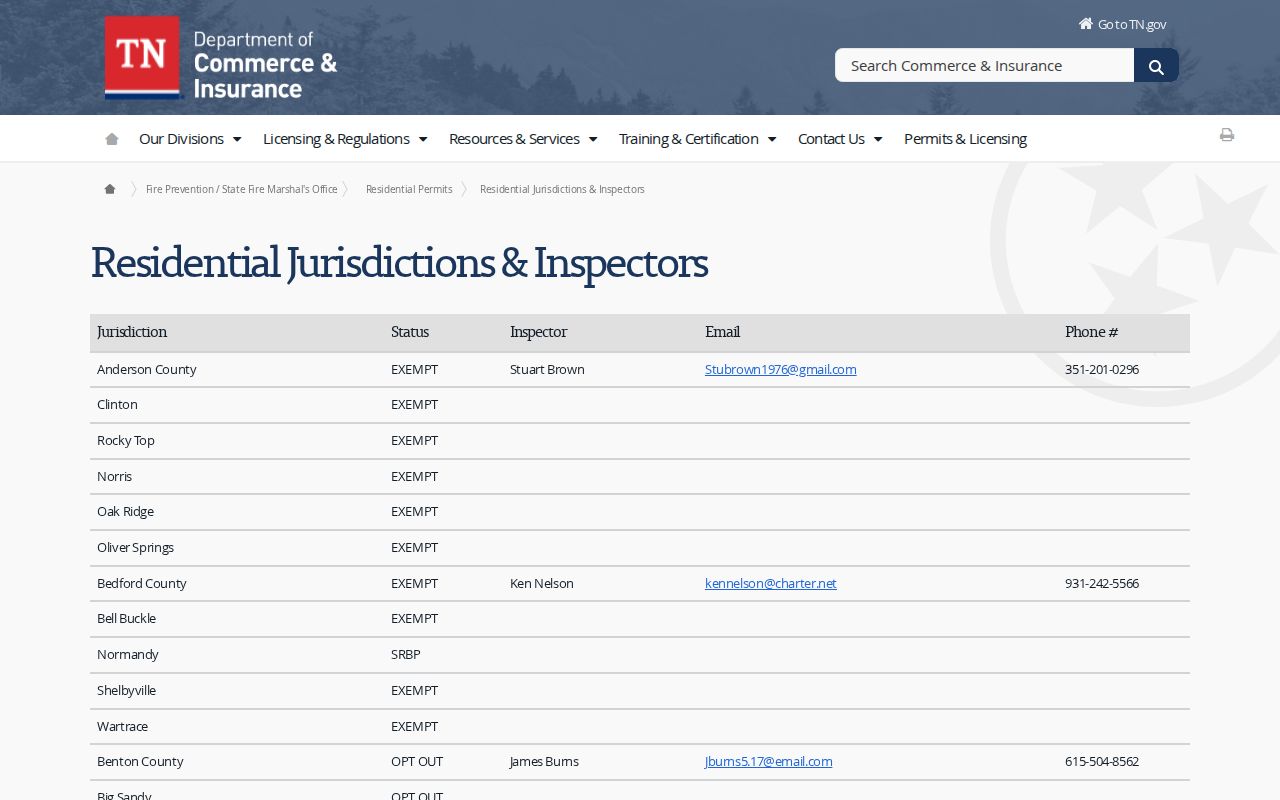
Task: Click inspector name James Burns
Action: (x=544, y=761)
